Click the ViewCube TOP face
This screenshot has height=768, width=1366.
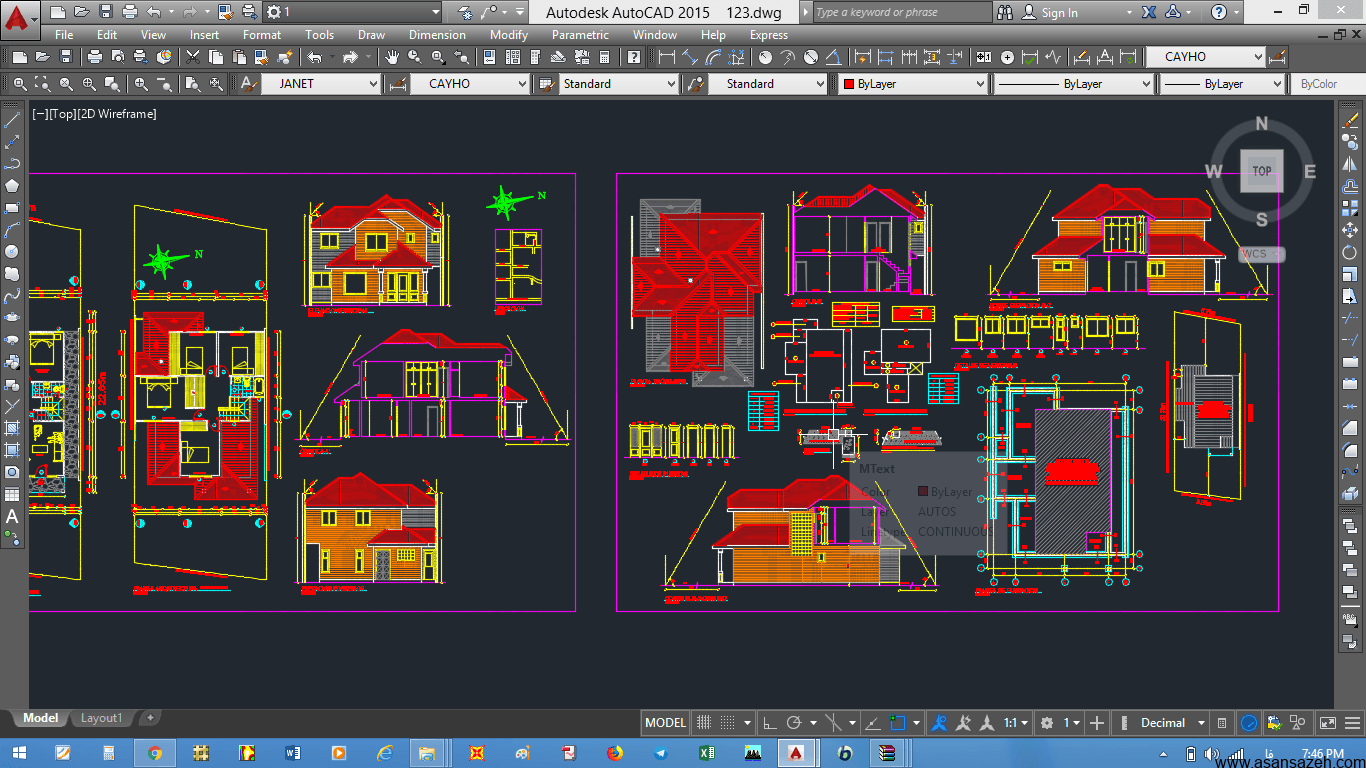(1262, 171)
